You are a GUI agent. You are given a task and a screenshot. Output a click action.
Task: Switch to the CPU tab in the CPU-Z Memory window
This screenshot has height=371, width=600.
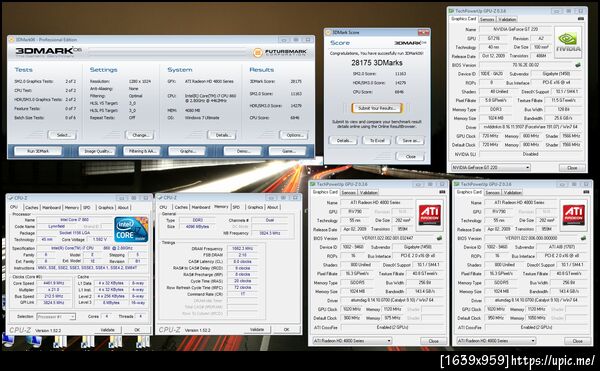[163, 207]
